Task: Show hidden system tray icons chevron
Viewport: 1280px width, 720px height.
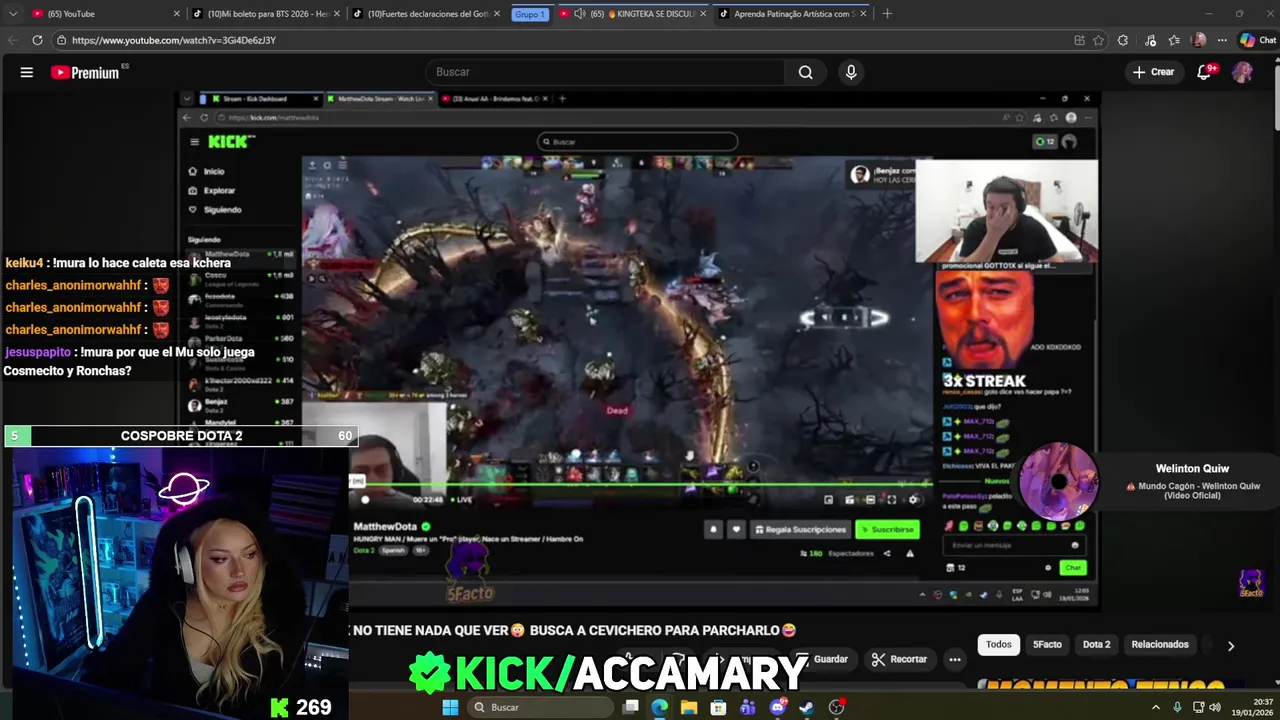Action: point(1156,707)
